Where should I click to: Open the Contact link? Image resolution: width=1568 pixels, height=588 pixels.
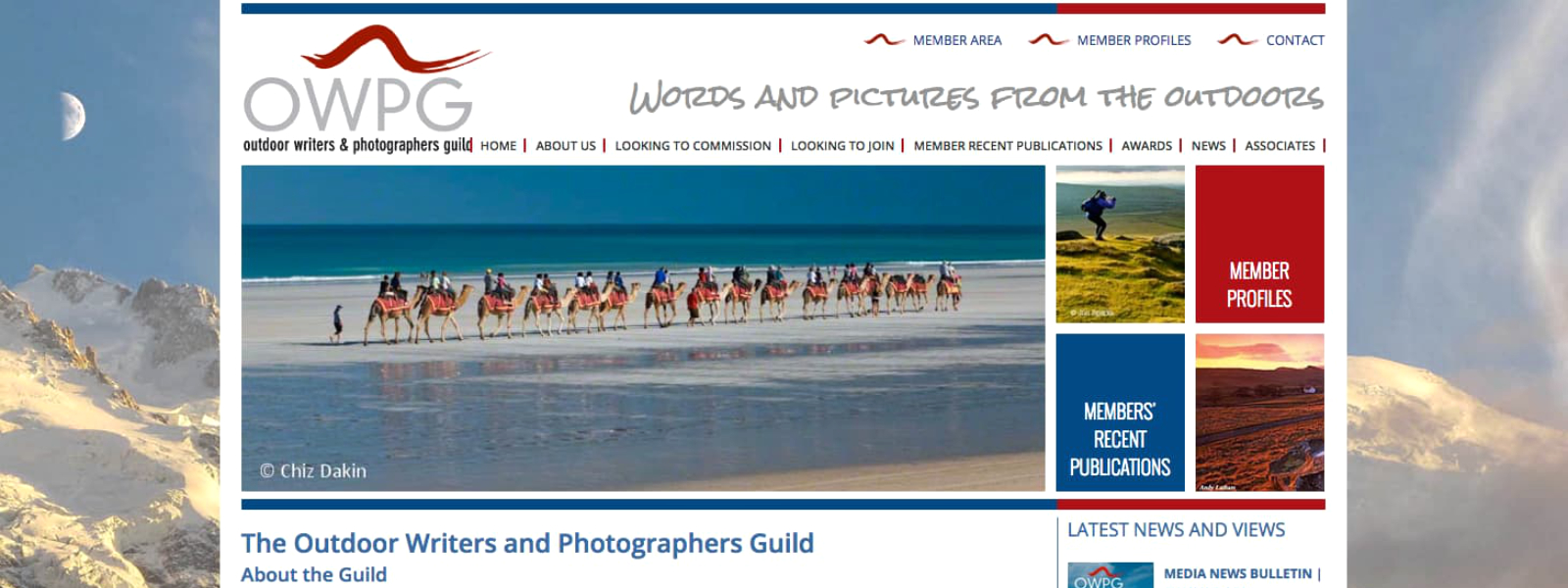tap(1295, 40)
